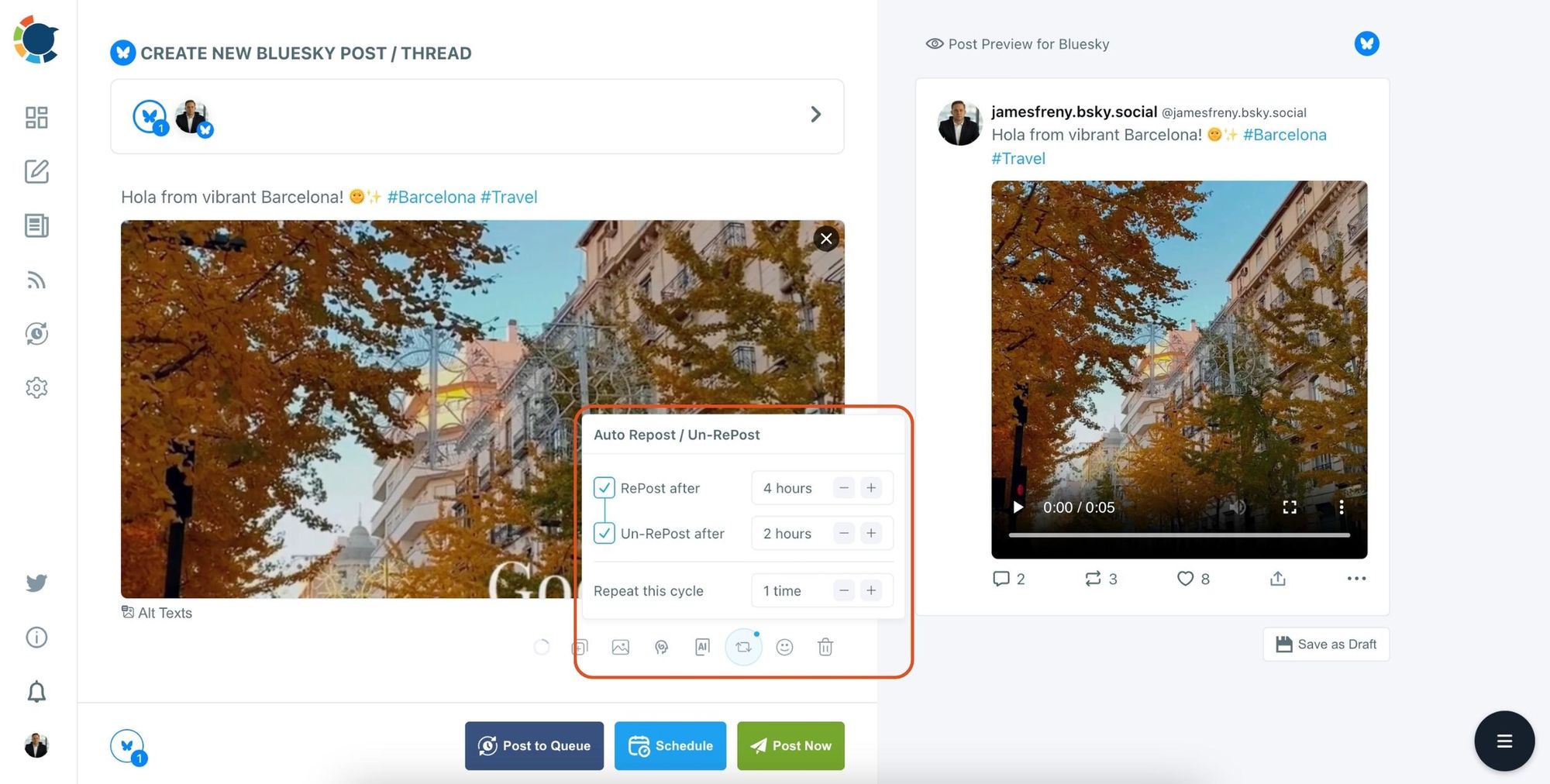This screenshot has height=784, width=1550.
Task: Mute the preview video volume
Action: click(x=1238, y=507)
